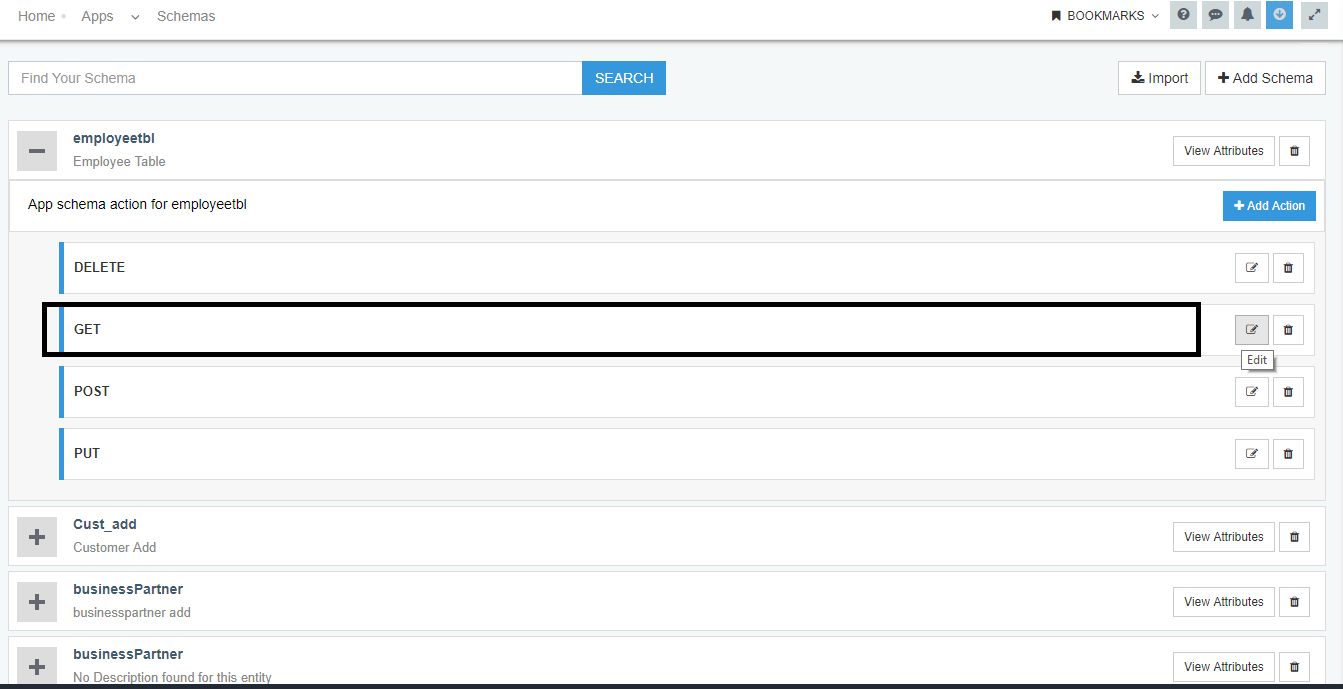The image size is (1343, 689).
Task: Open the Apps chevron dropdown
Action: click(135, 18)
